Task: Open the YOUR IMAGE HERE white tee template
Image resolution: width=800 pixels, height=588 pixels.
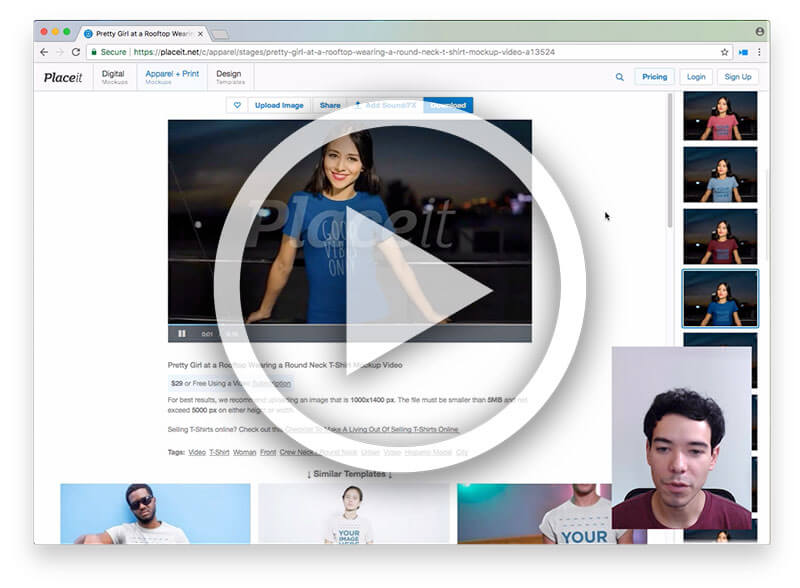Action: coord(354,513)
